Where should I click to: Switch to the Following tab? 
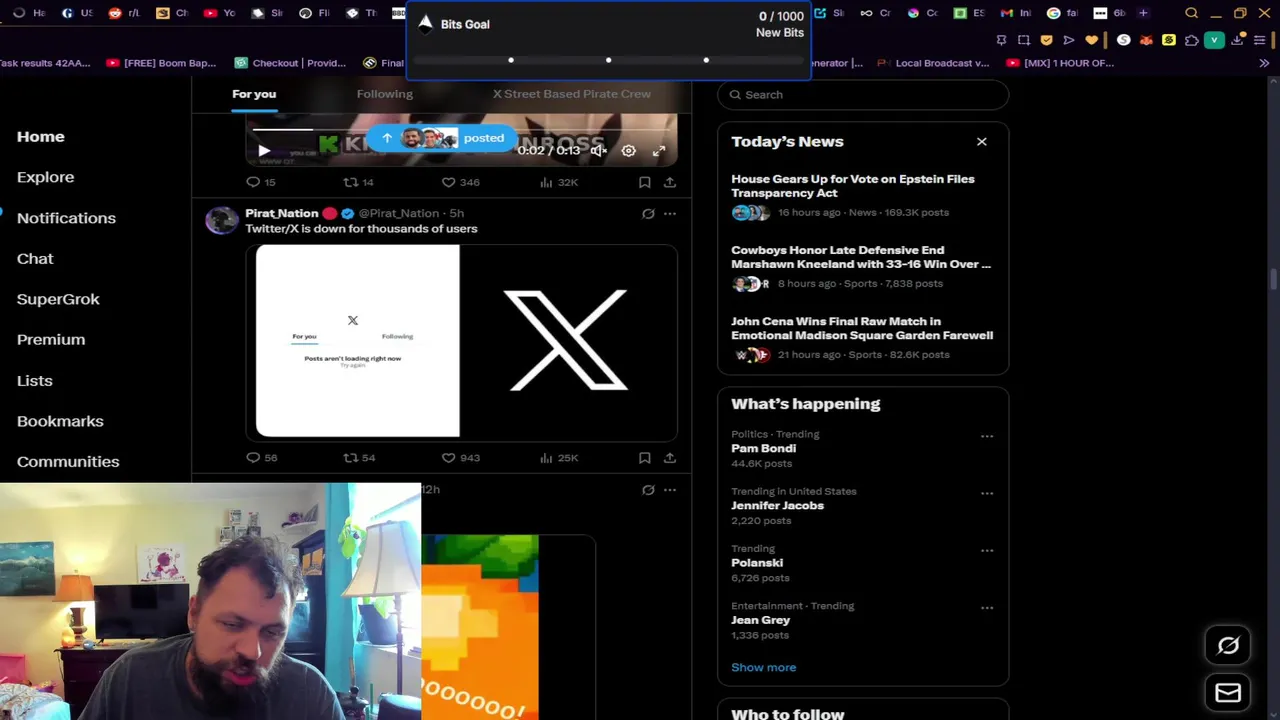pos(385,94)
